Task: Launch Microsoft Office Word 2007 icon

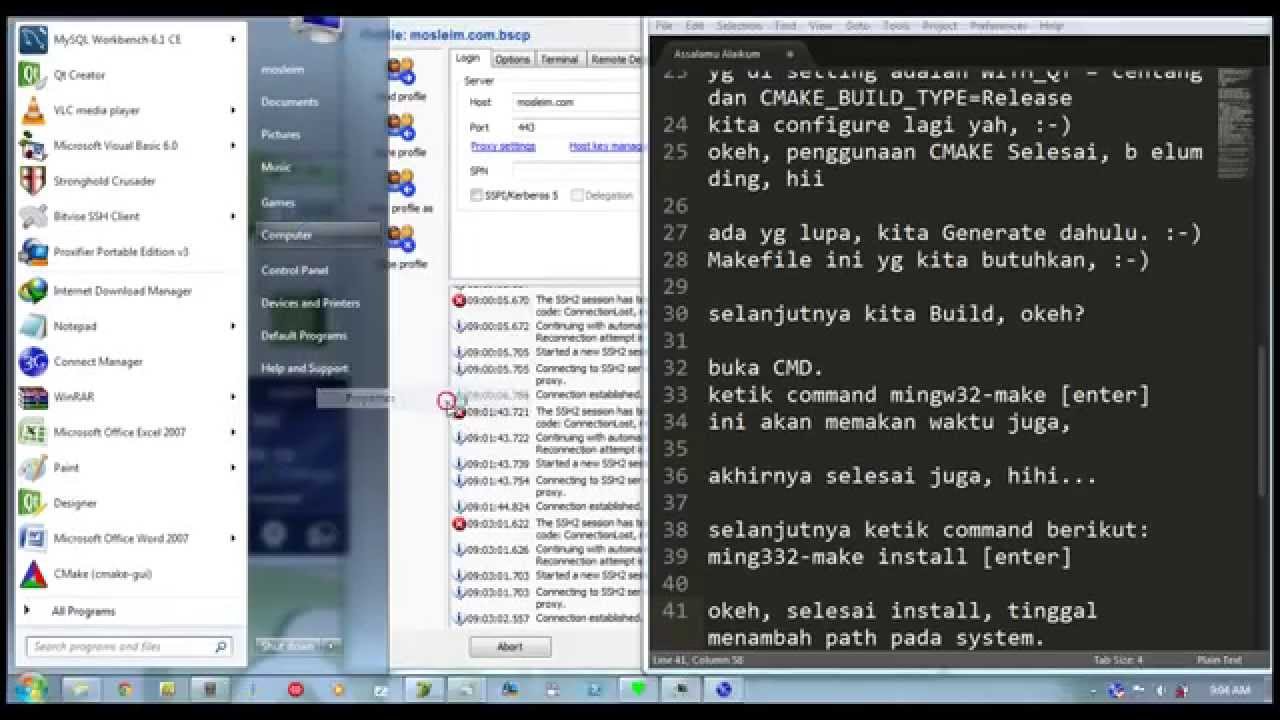Action: pyautogui.click(x=33, y=538)
